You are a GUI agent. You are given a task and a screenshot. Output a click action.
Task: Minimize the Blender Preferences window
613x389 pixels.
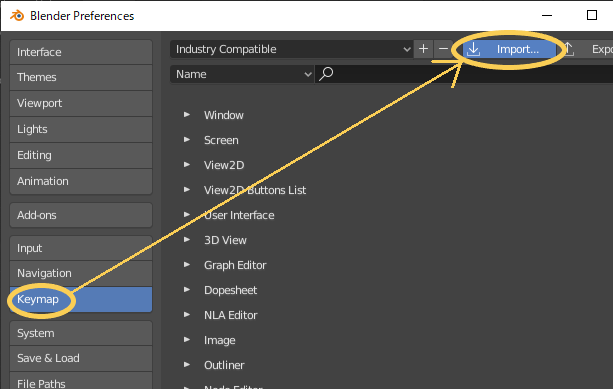pos(547,15)
